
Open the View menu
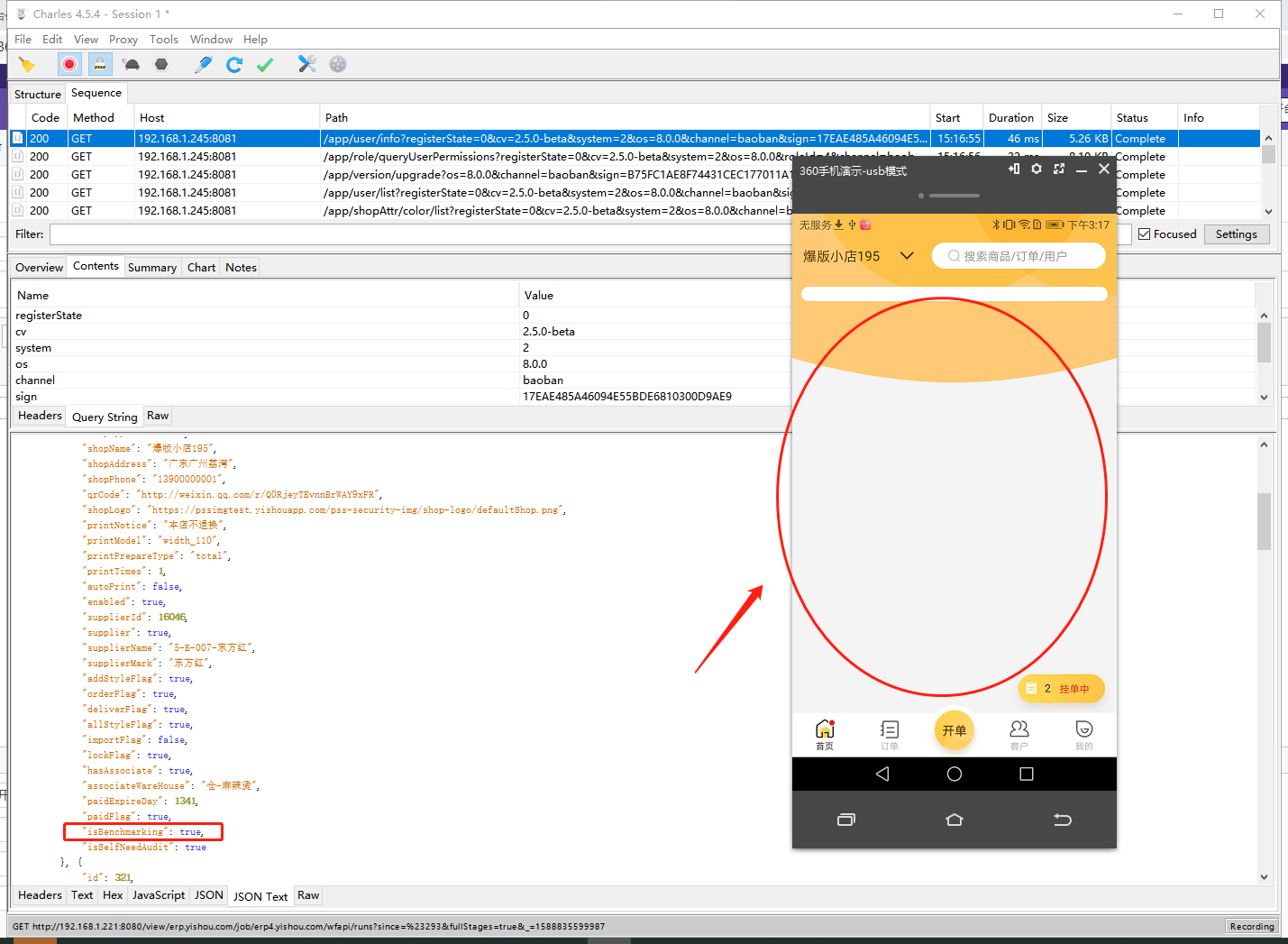[86, 40]
